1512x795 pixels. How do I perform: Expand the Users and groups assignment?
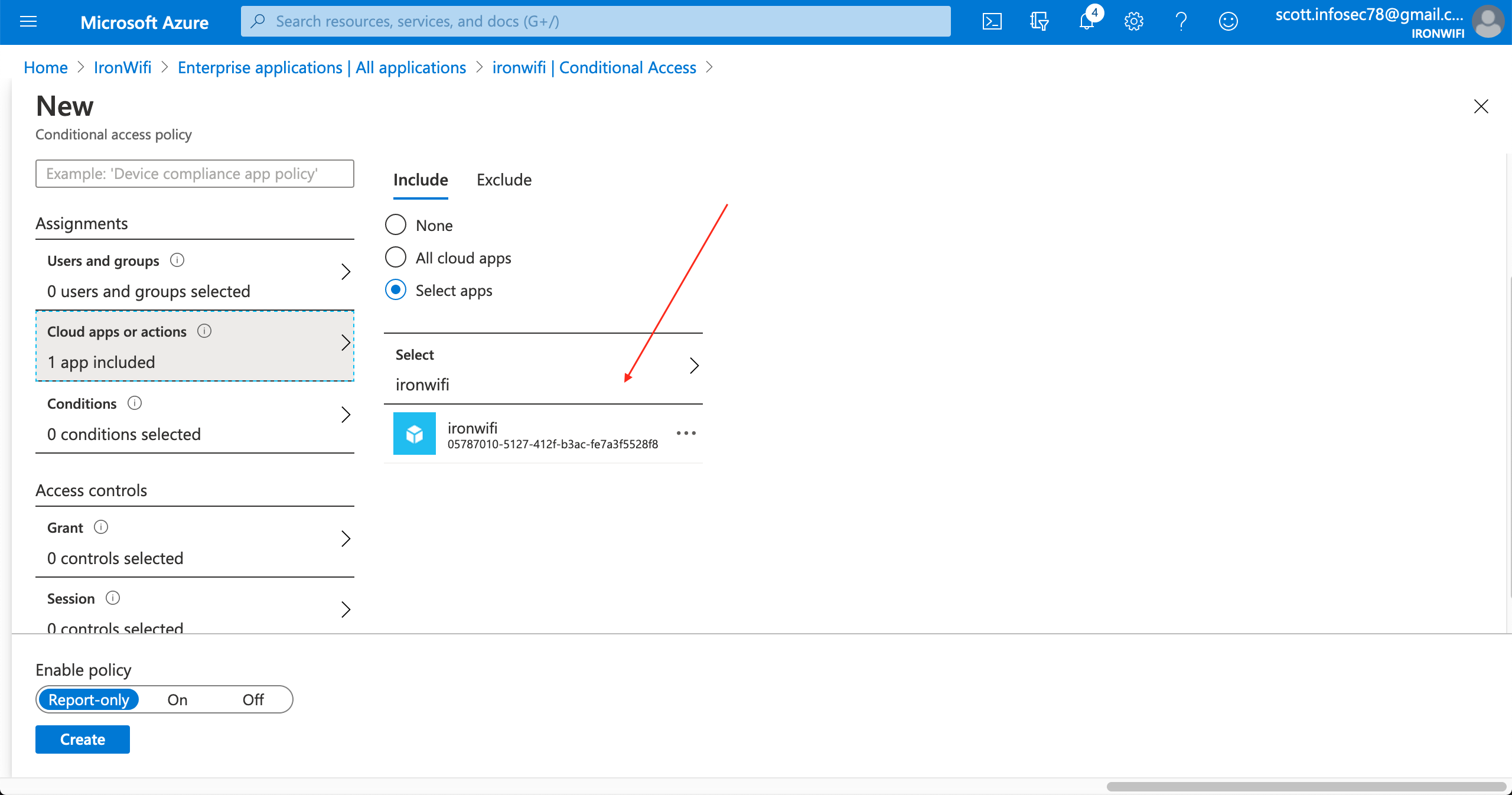(346, 272)
